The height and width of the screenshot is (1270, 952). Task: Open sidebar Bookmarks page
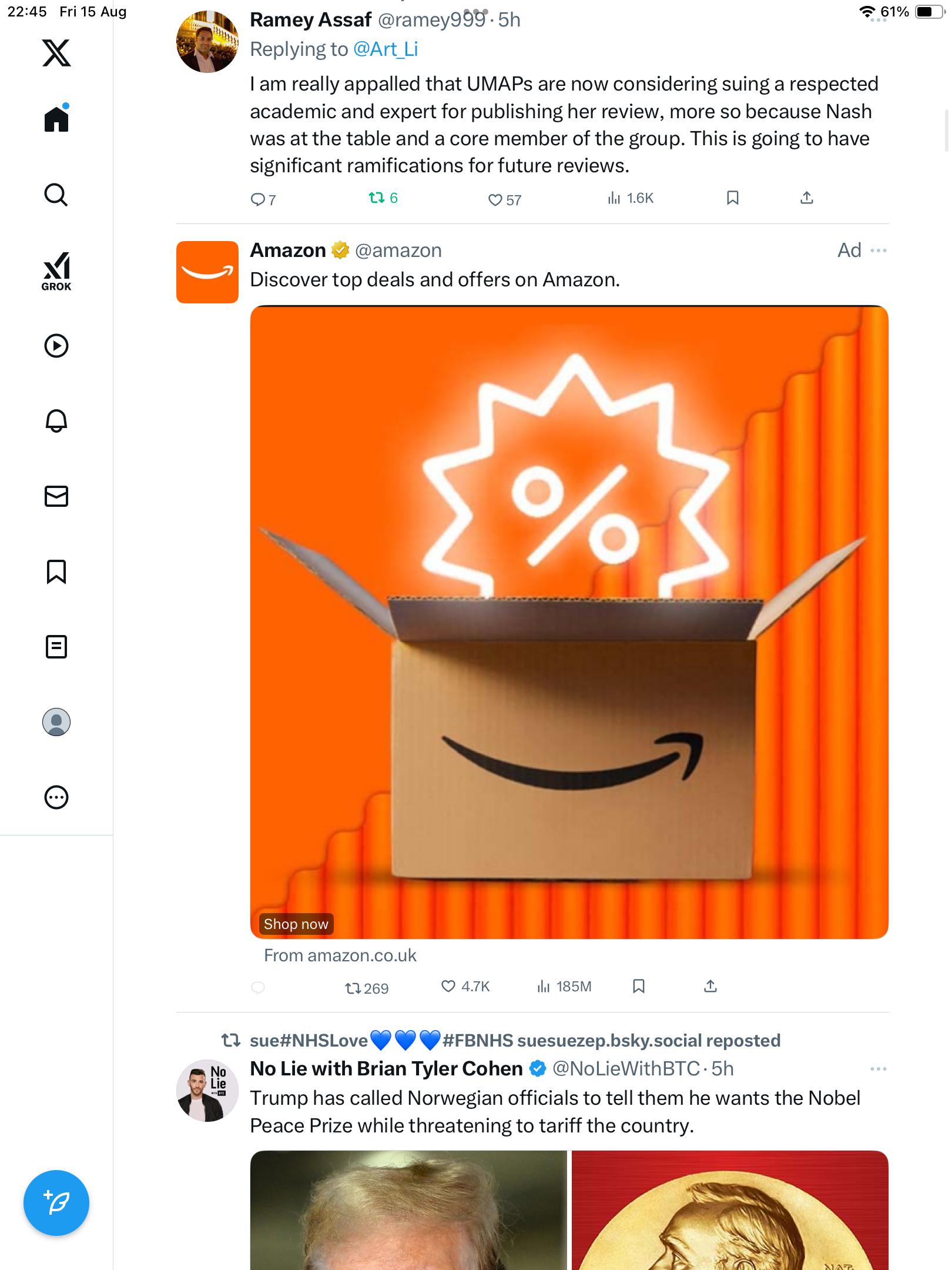(x=56, y=571)
